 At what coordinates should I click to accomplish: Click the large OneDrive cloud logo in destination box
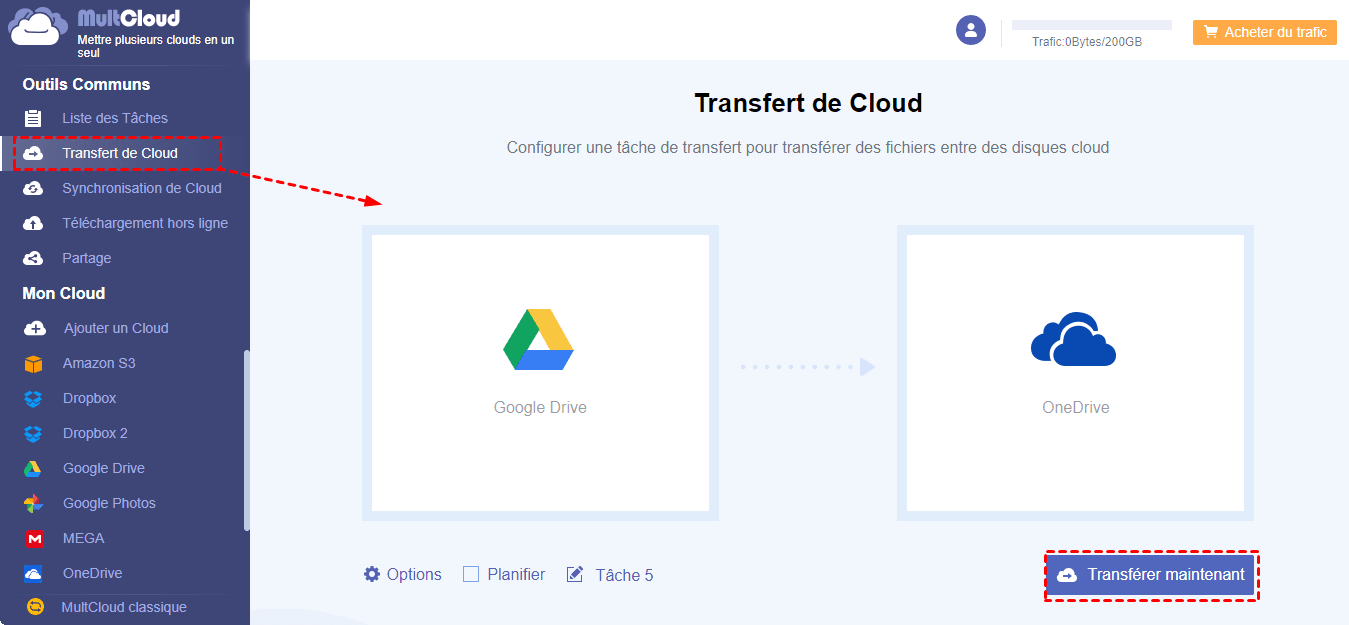coord(1074,339)
